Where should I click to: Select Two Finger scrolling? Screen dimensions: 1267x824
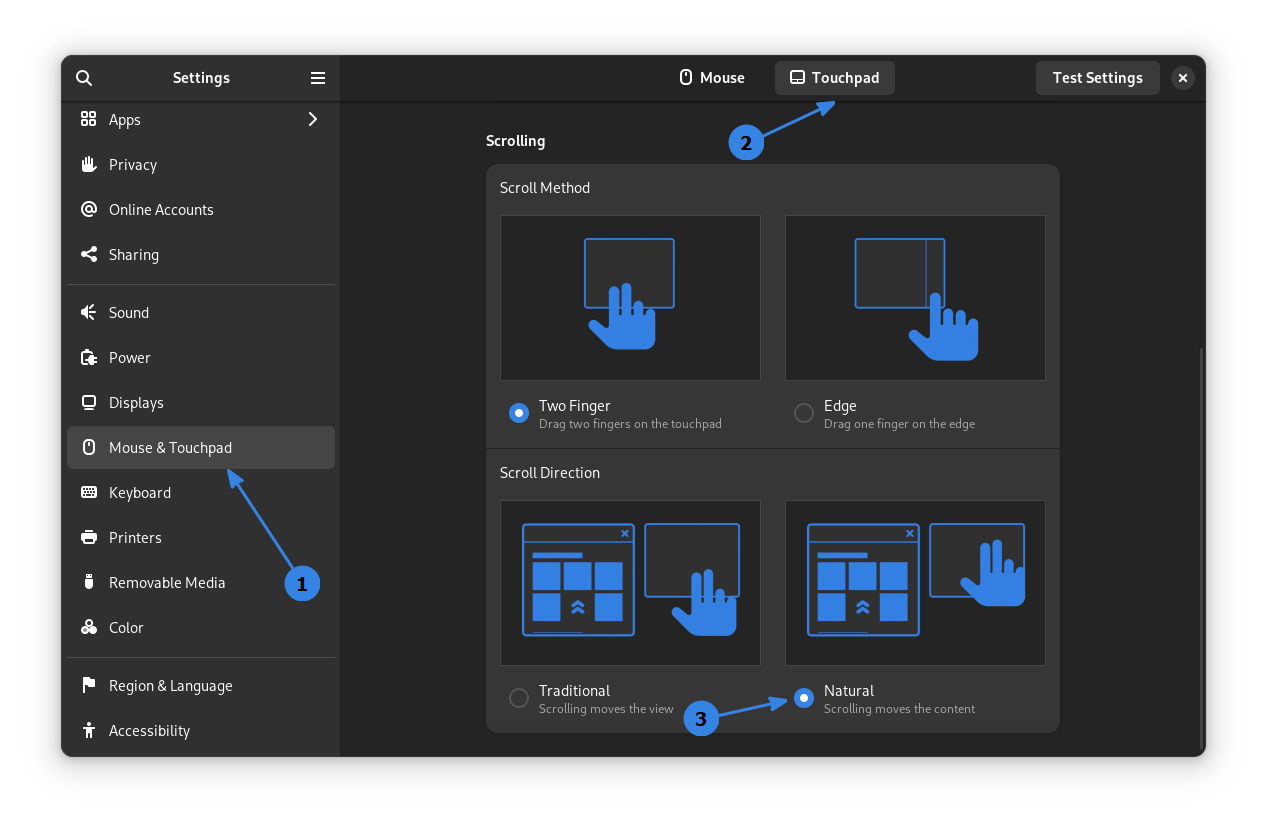tap(518, 412)
